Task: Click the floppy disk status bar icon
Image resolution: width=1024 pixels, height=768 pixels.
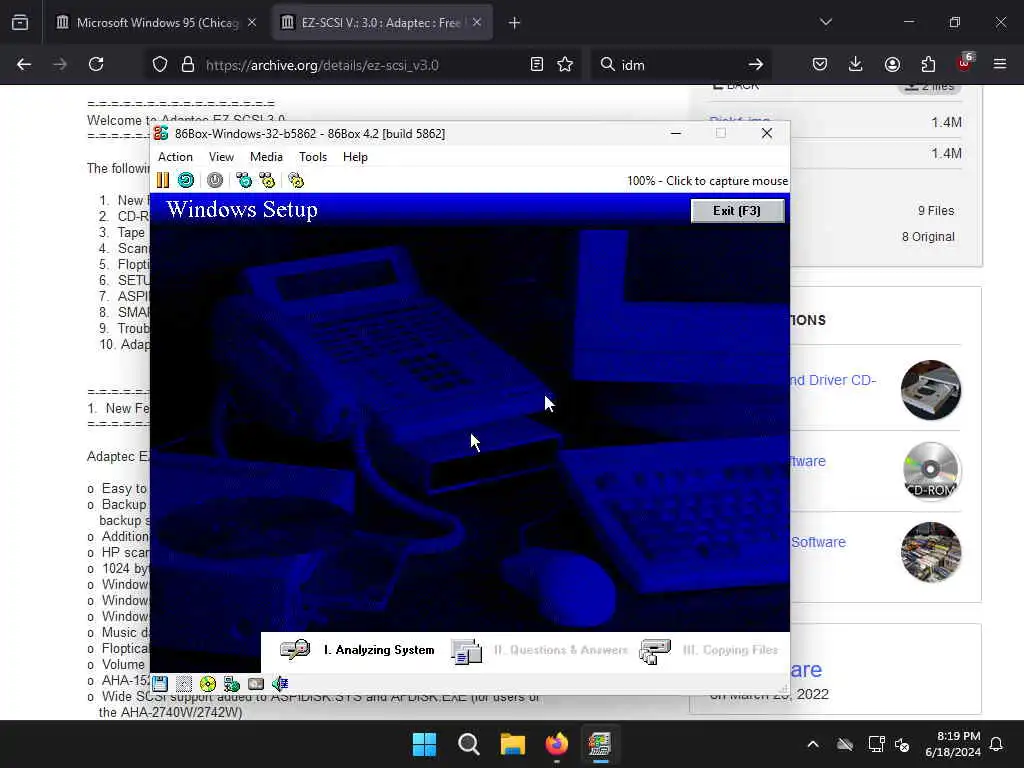Action: pyautogui.click(x=160, y=684)
